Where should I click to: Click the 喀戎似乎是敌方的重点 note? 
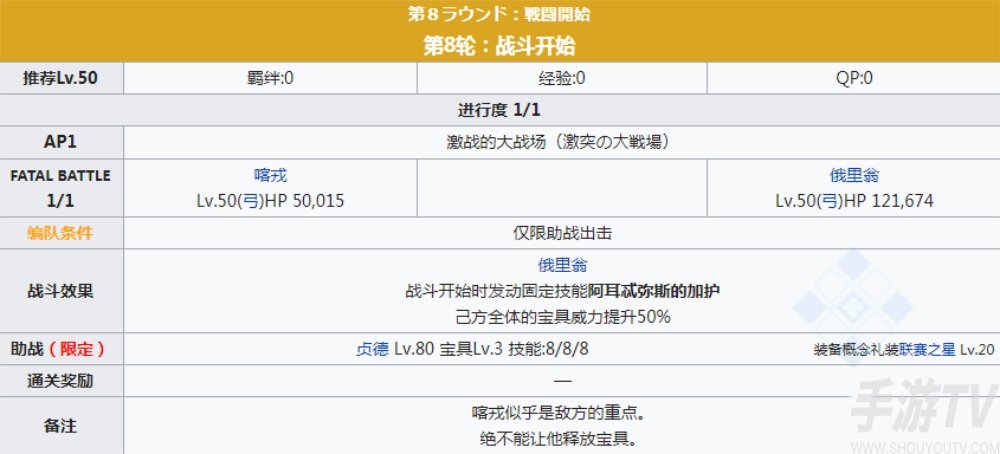pos(557,413)
